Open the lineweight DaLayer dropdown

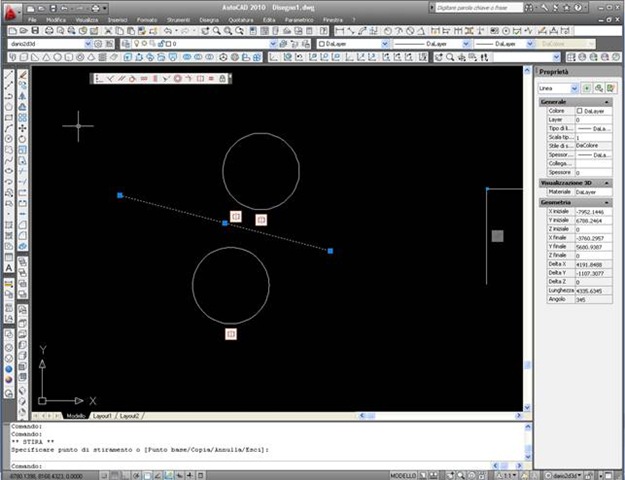(530, 44)
